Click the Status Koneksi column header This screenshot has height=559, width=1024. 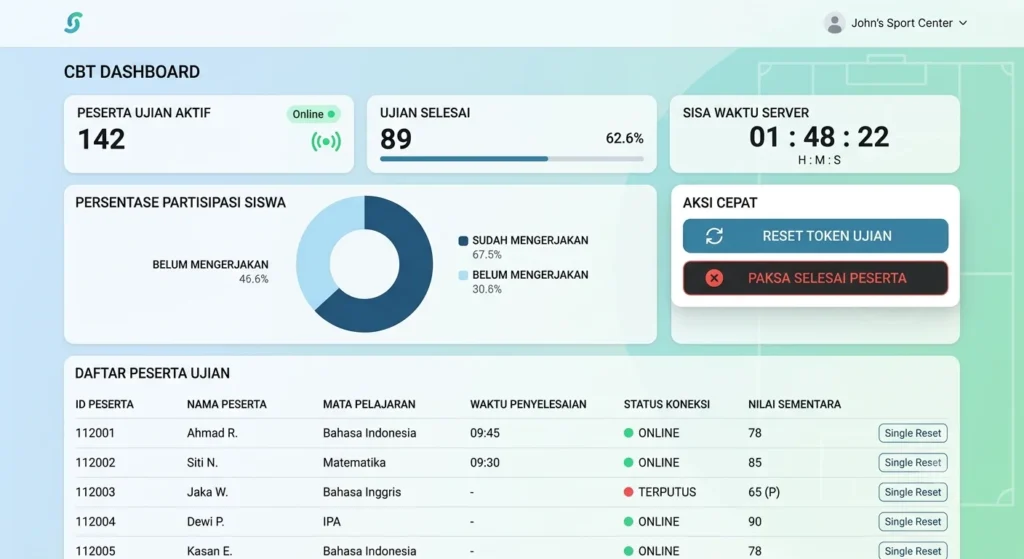[667, 404]
